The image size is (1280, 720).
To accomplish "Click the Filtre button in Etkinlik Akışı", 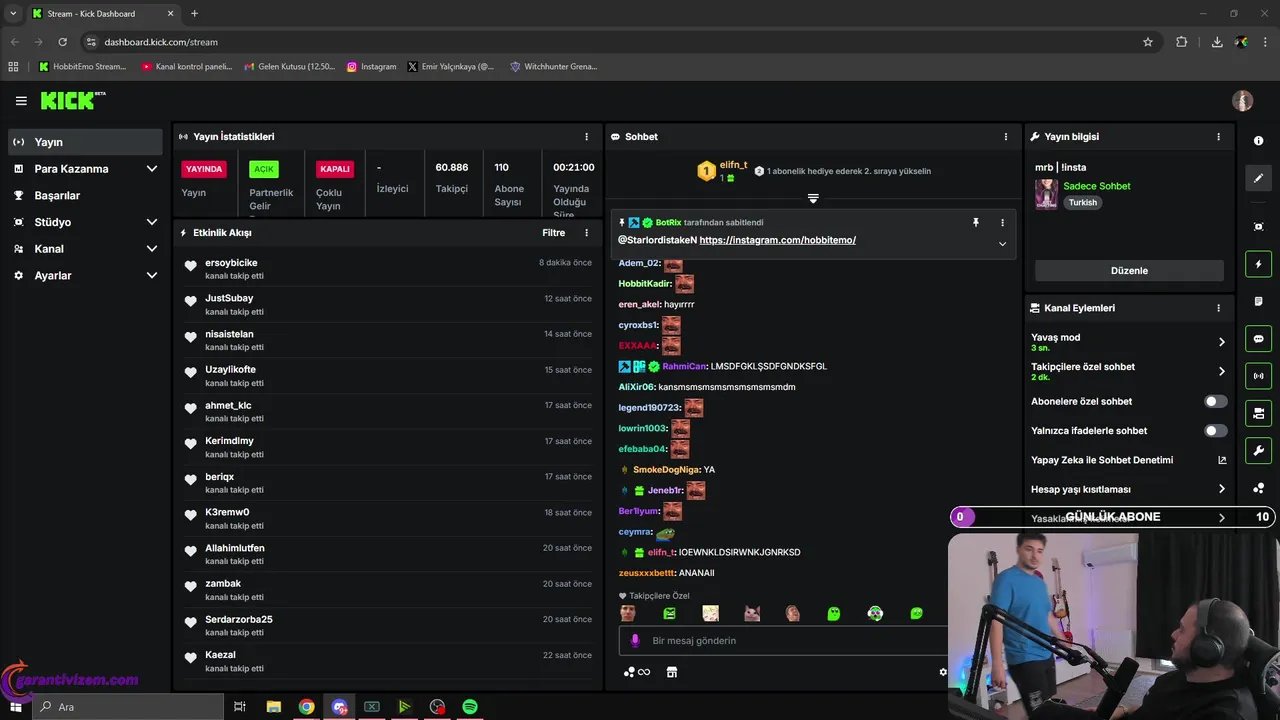I will (x=553, y=232).
